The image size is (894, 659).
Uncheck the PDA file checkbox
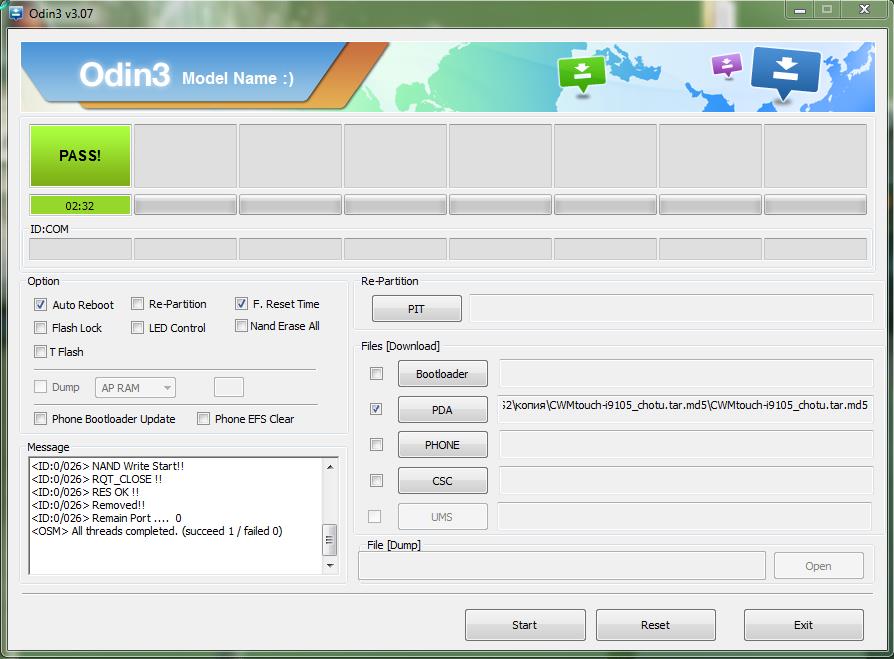(376, 409)
